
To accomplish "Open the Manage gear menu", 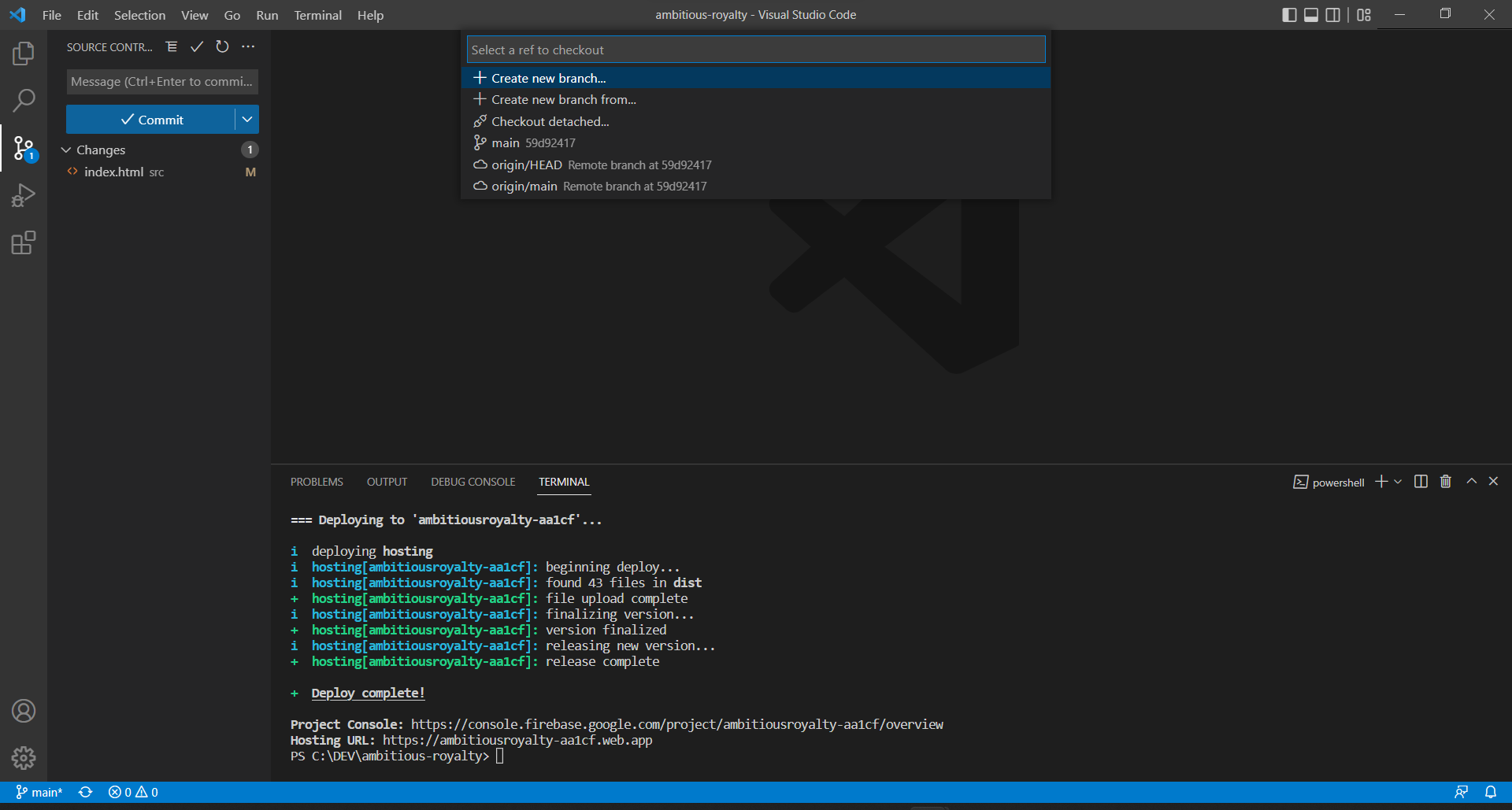I will coord(24,758).
